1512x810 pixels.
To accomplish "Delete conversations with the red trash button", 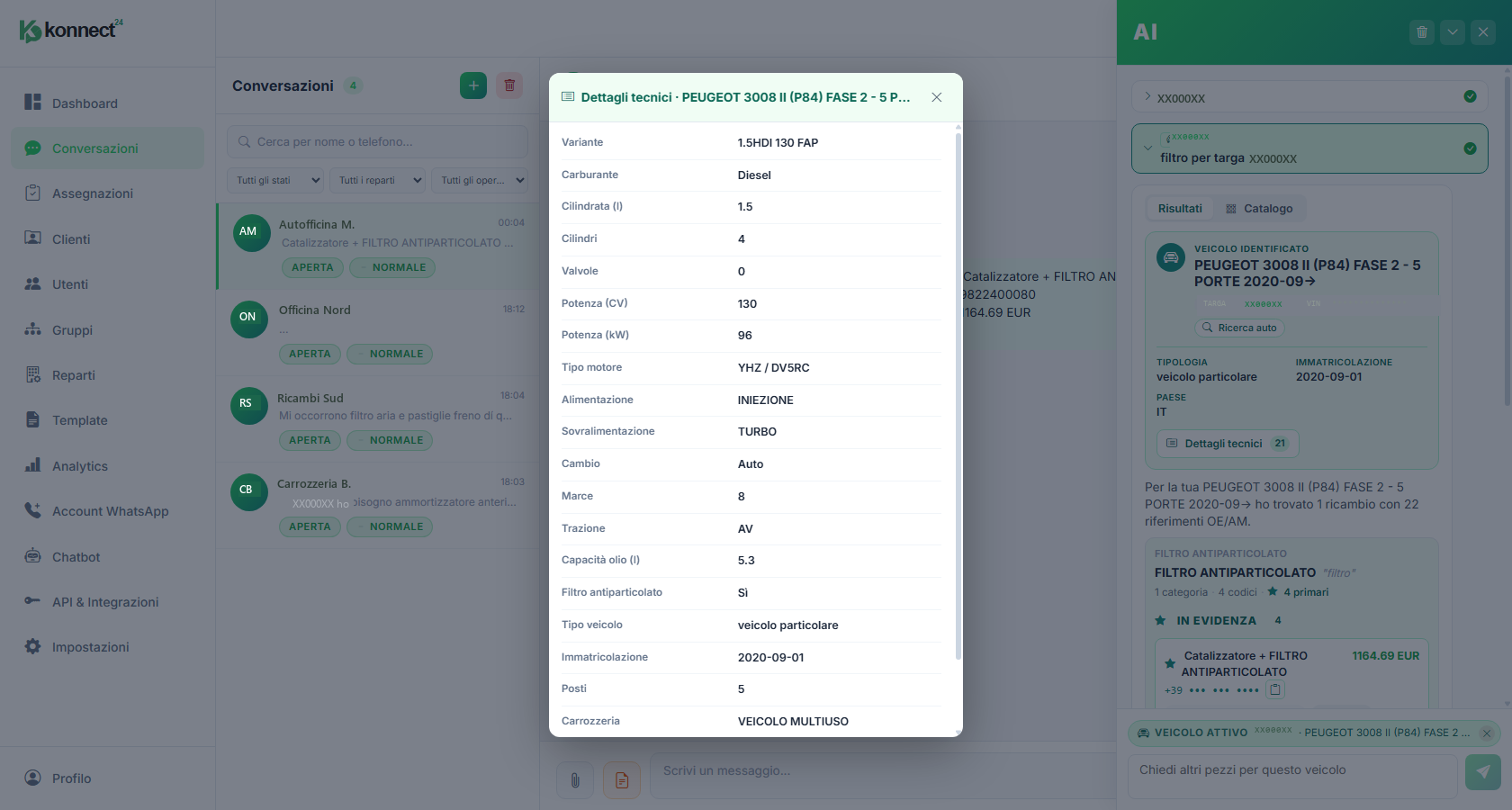I will 509,85.
